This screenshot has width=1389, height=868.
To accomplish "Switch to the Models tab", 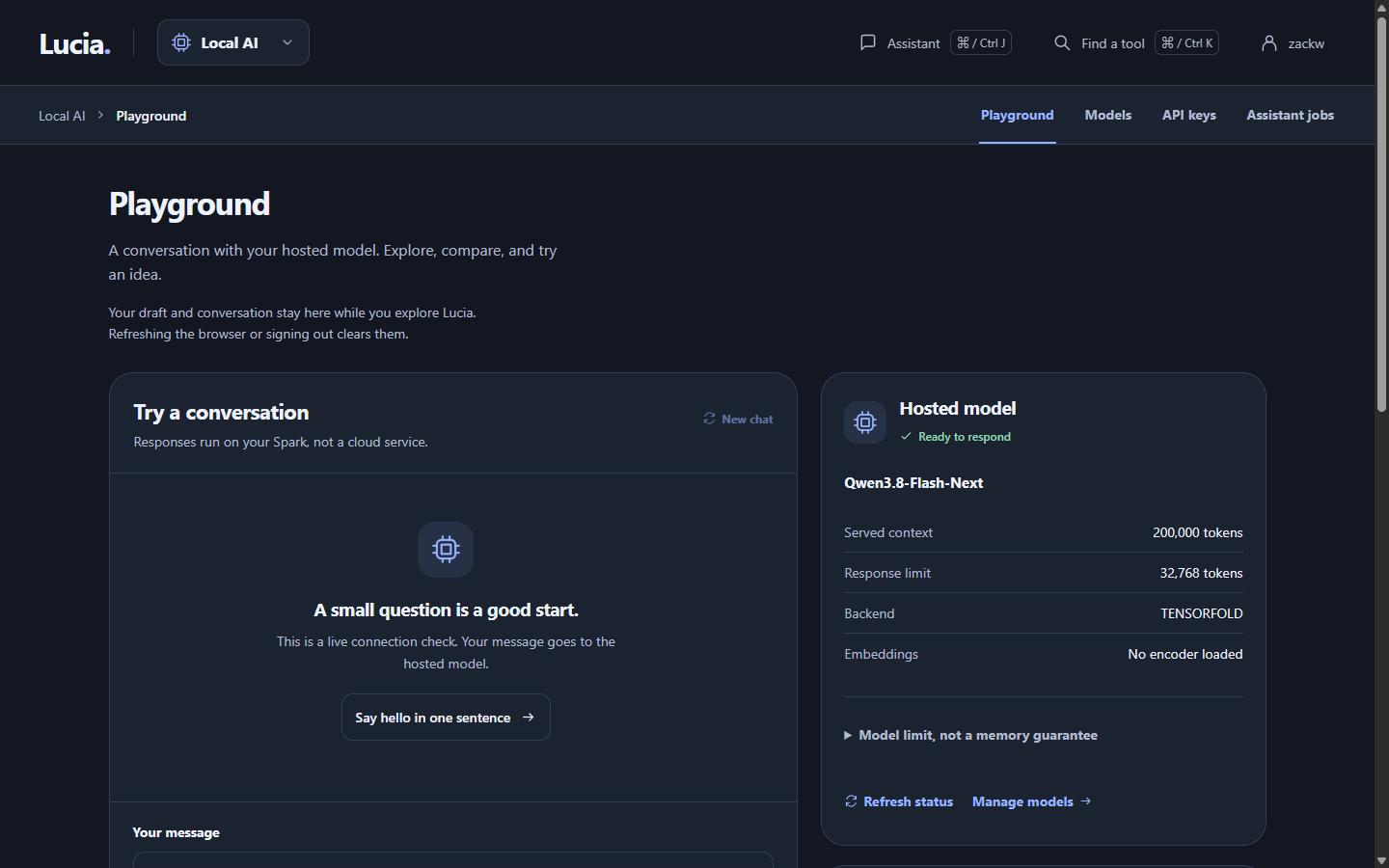I will coord(1108,115).
